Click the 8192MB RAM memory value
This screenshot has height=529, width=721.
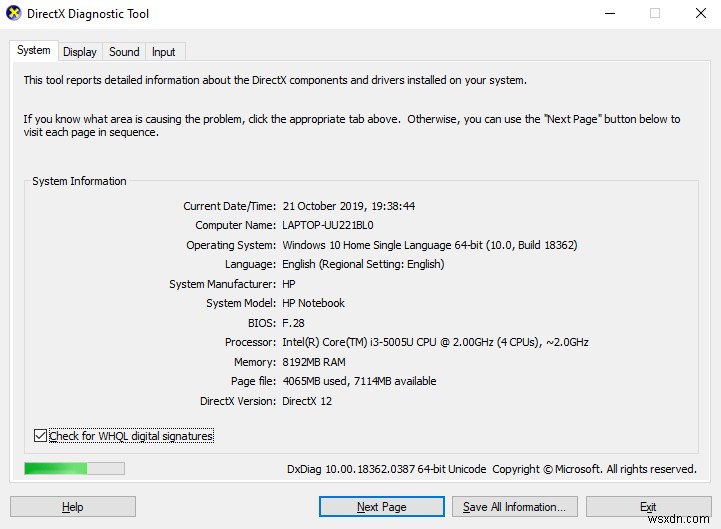tap(314, 362)
